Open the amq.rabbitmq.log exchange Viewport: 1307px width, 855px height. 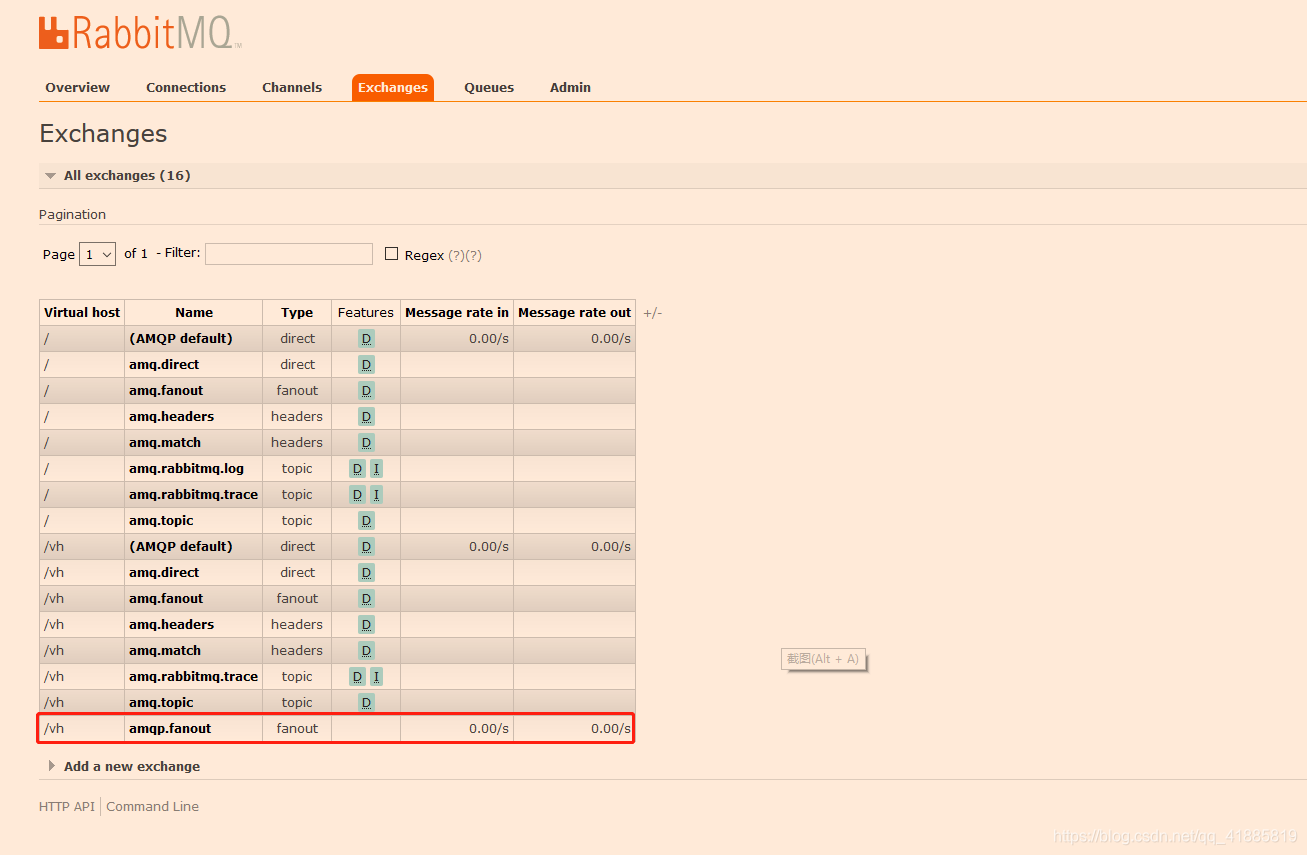[x=186, y=469]
